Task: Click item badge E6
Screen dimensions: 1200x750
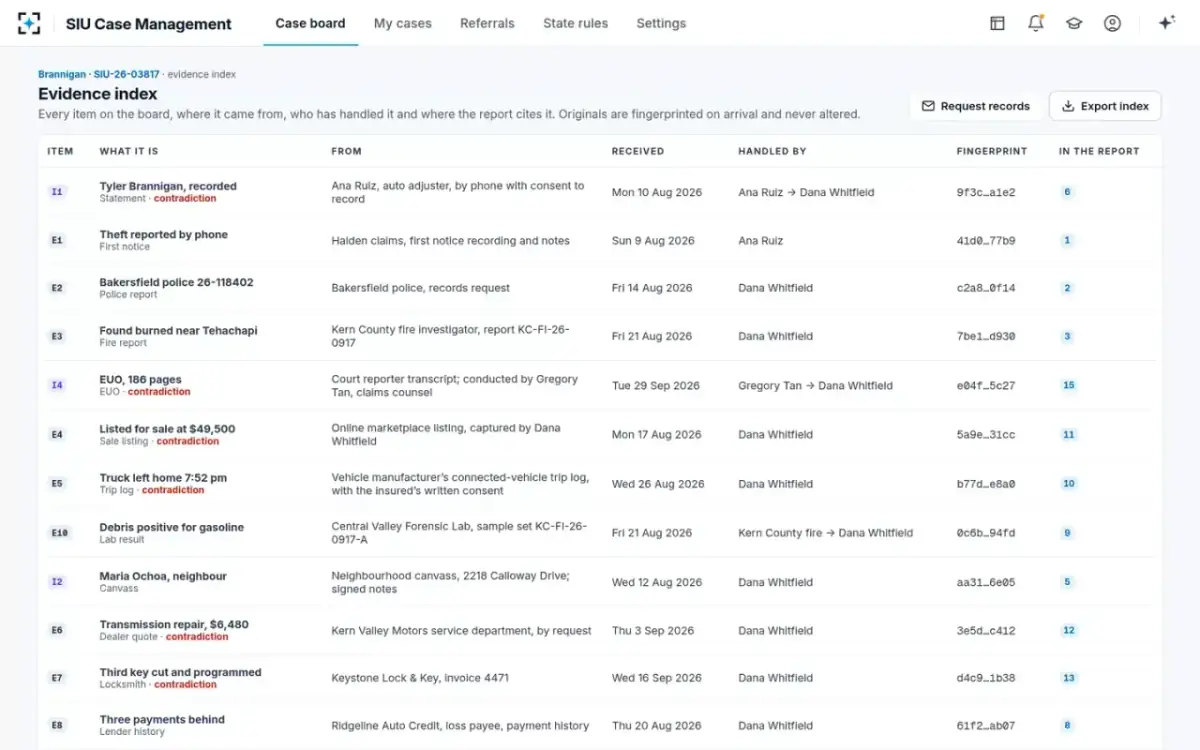Action: (x=57, y=630)
